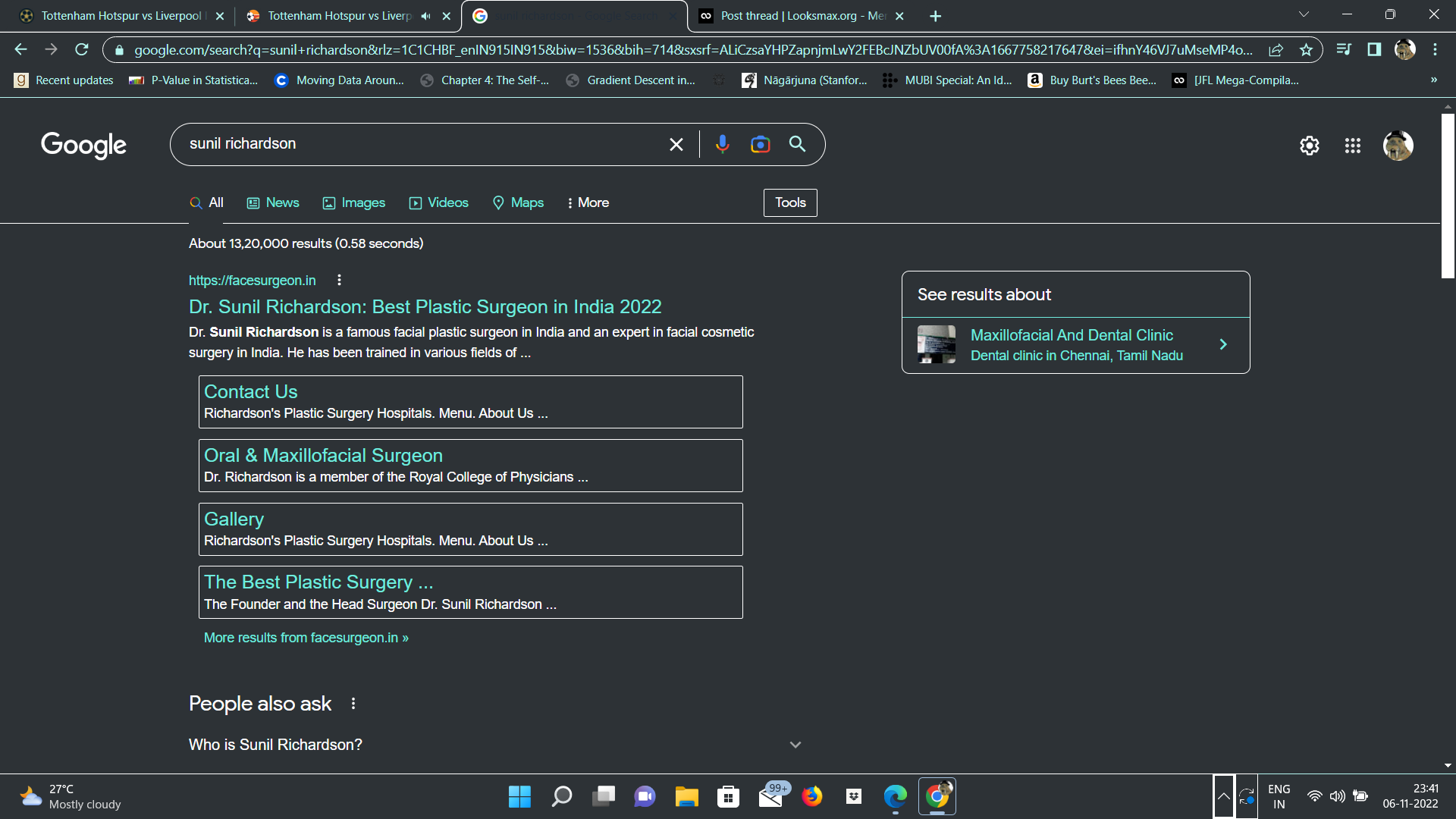Show hidden bookmarks overflow arrows
Screen dimensions: 1456x819
tap(1434, 80)
